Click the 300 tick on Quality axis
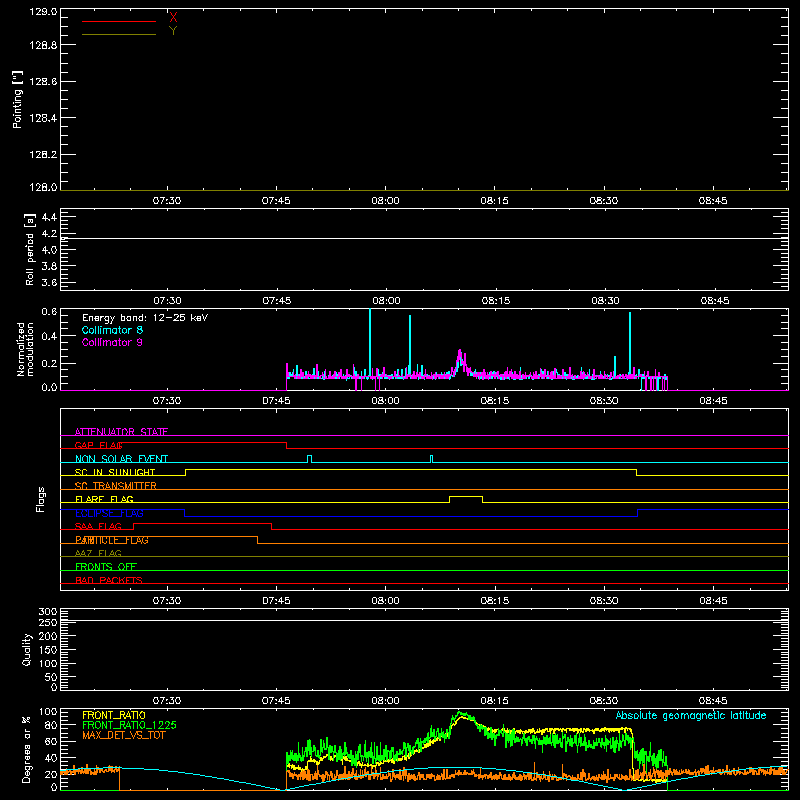Viewport: 800px width, 800px height. pos(47,612)
